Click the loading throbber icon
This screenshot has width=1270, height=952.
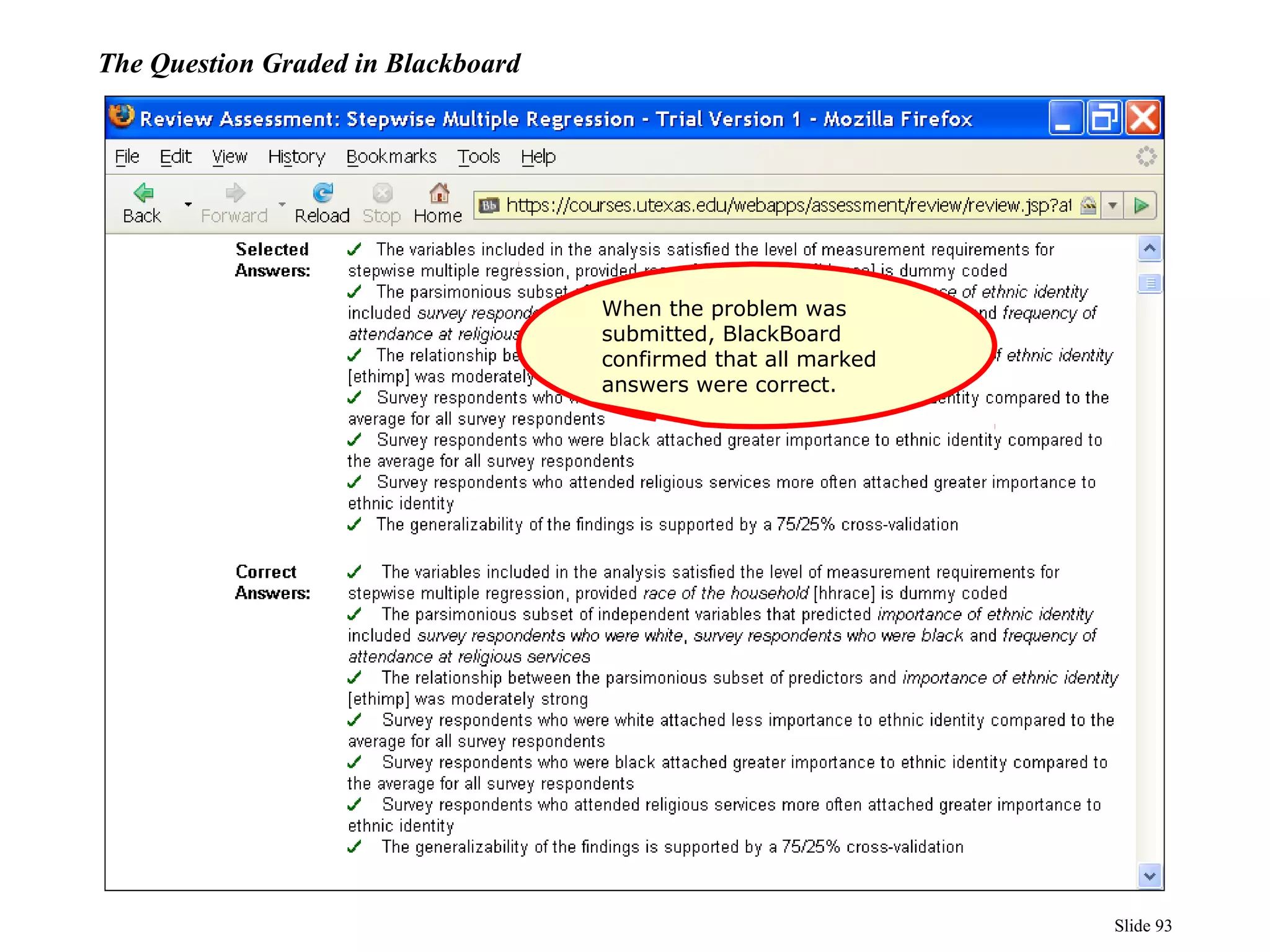tap(1146, 156)
